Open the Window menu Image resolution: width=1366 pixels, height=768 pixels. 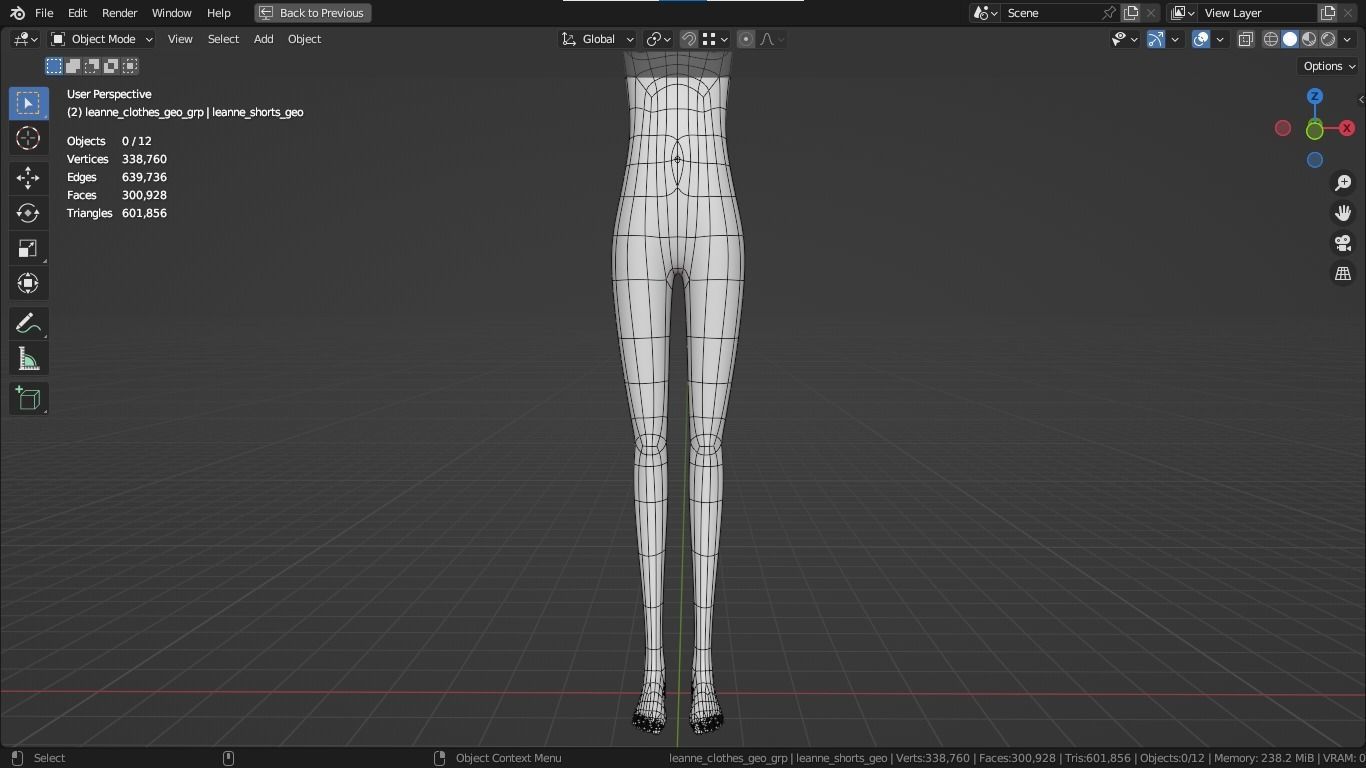point(171,13)
